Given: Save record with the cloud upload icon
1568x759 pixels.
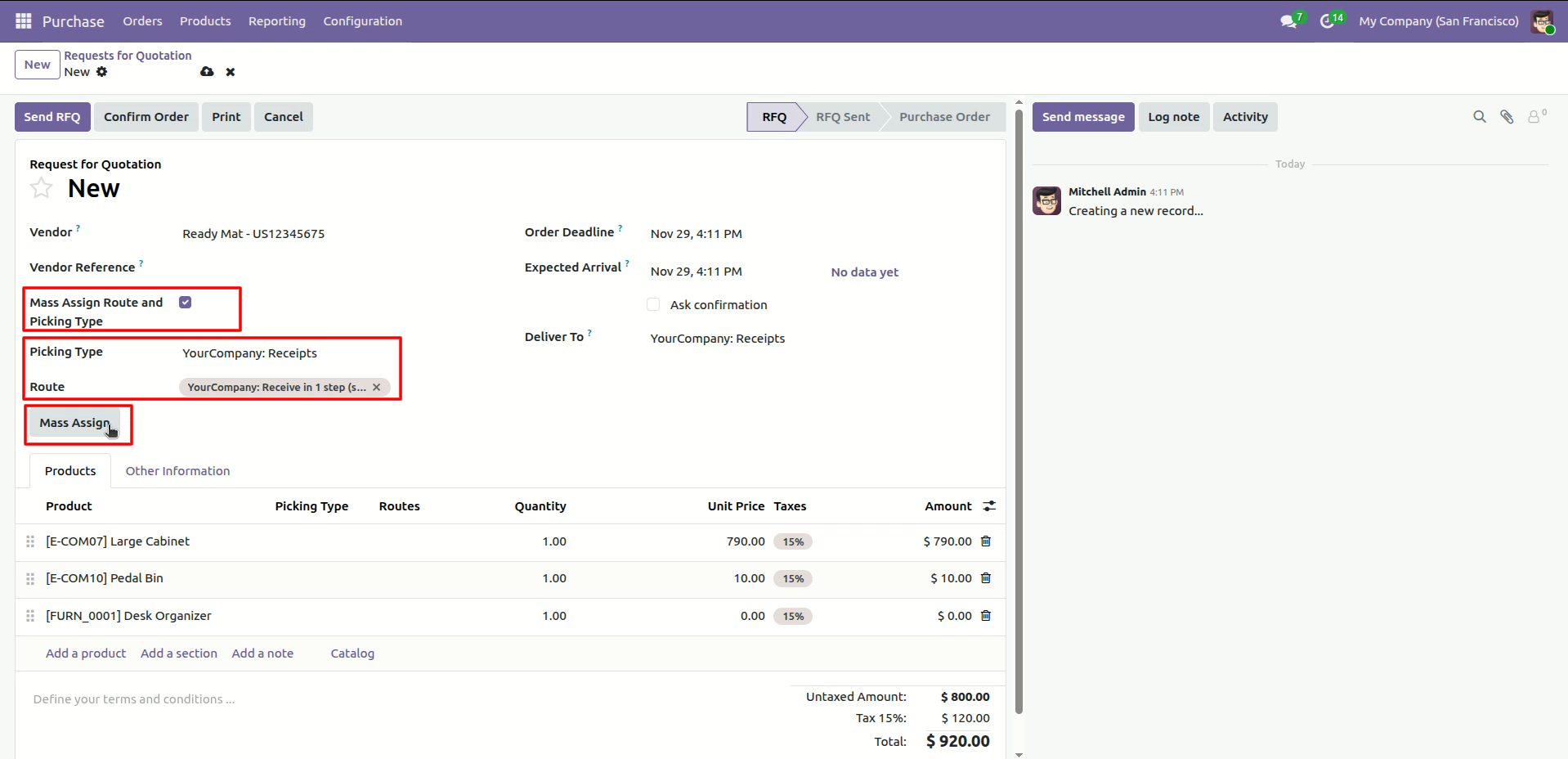Looking at the screenshot, I should (x=207, y=72).
